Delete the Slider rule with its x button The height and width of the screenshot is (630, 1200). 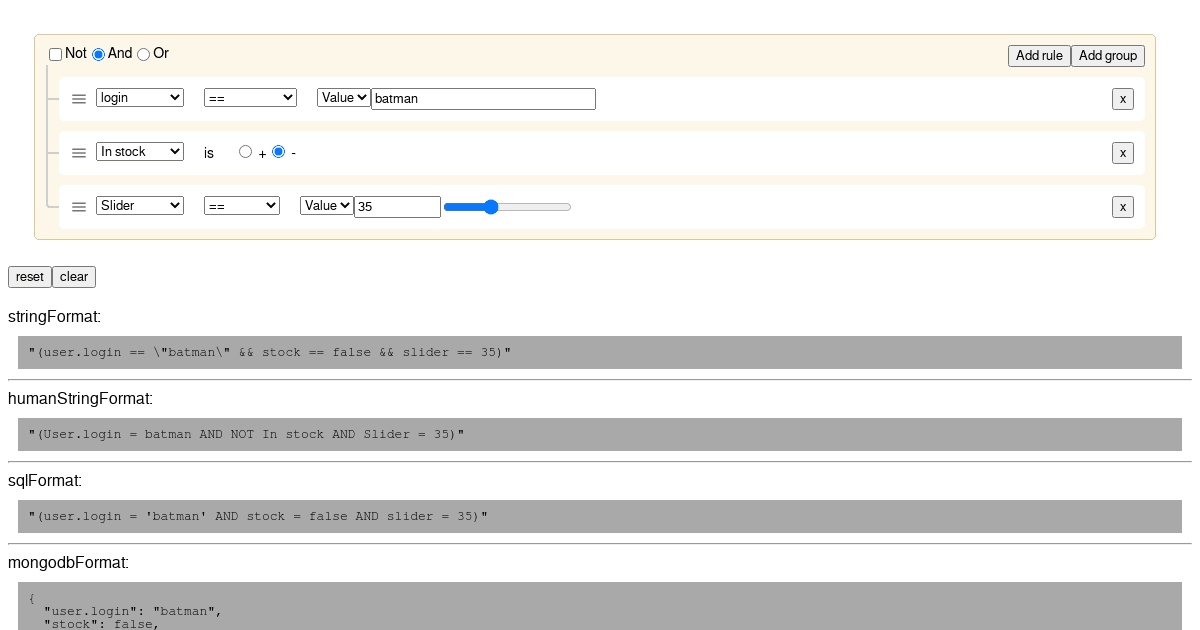[1122, 206]
